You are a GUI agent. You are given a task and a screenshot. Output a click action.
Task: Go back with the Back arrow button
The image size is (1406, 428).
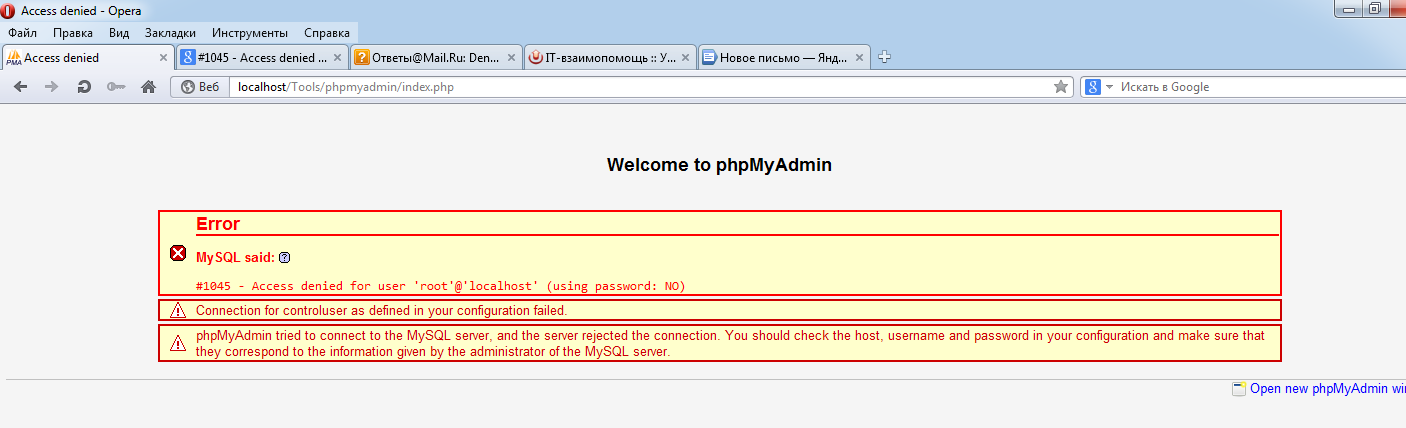point(20,87)
